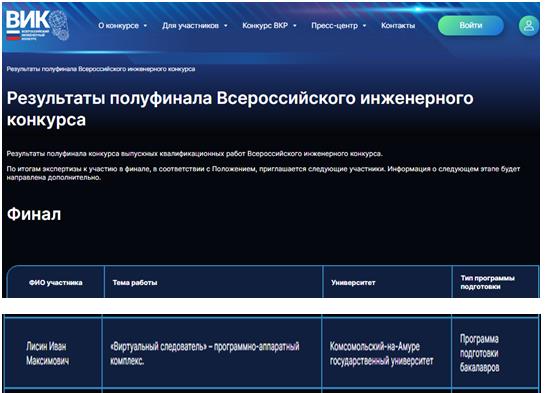Expand the arrow beside Пресс-центр
The image size is (545, 393).
(x=364, y=26)
